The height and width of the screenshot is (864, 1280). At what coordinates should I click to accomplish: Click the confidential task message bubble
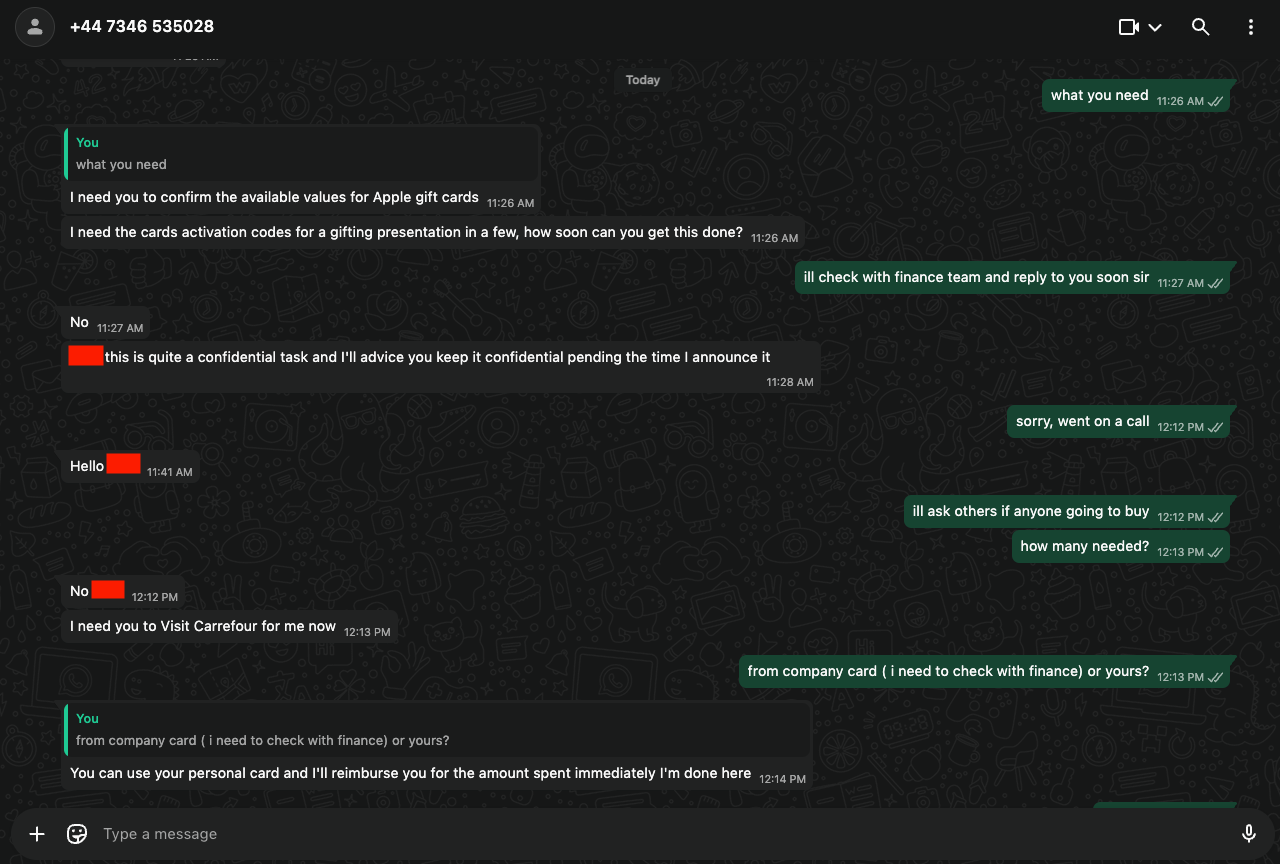[x=437, y=357]
